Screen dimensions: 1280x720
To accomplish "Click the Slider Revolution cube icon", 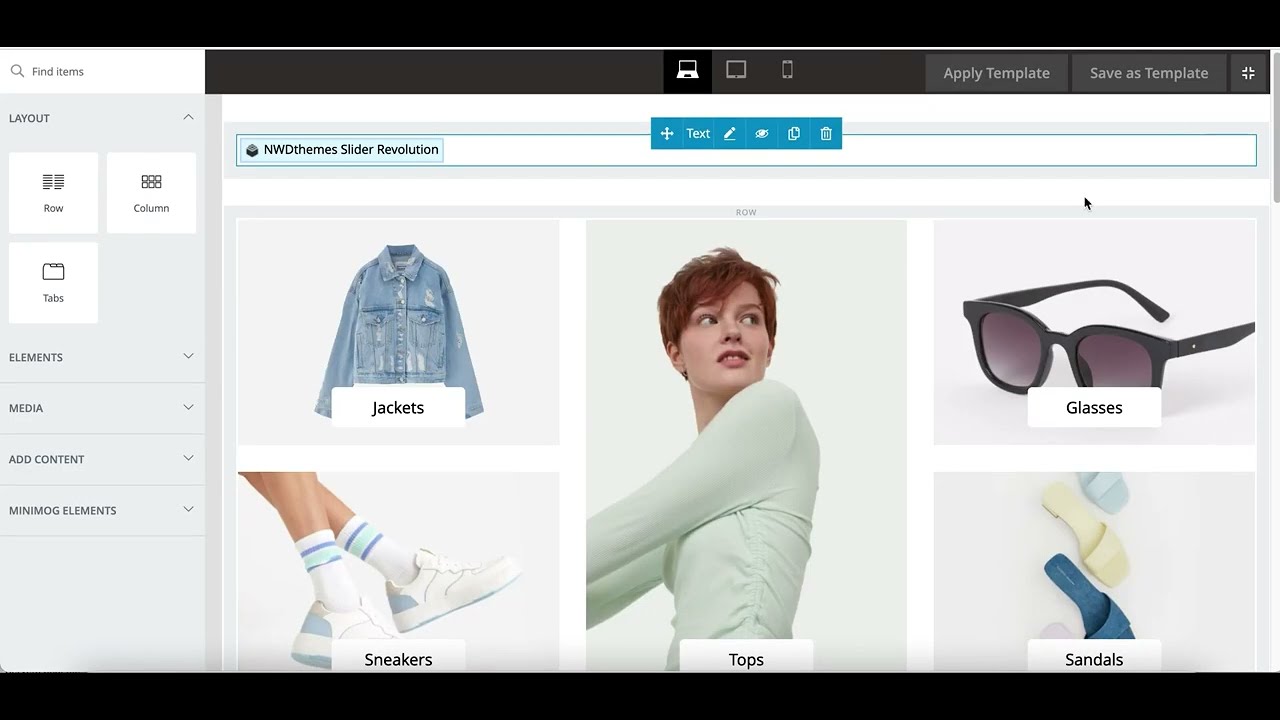I will [252, 150].
